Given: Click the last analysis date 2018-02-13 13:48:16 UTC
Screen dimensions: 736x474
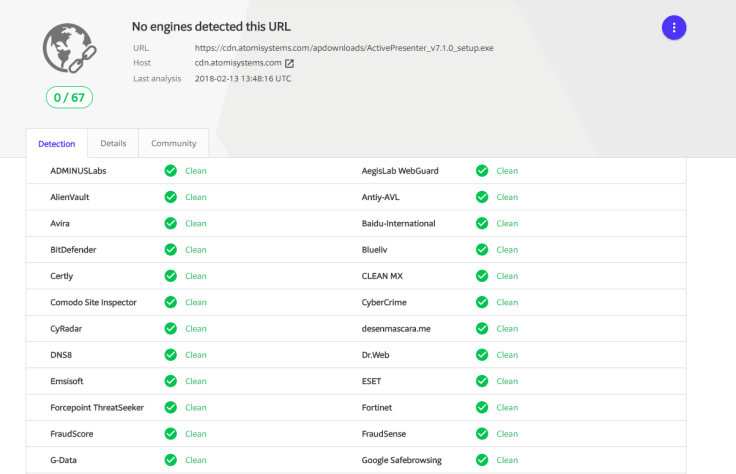Looking at the screenshot, I should [x=243, y=78].
